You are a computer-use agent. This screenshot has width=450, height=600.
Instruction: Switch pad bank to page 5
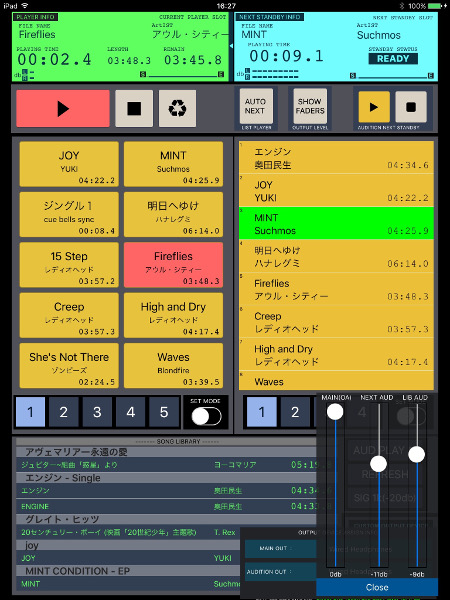[164, 412]
